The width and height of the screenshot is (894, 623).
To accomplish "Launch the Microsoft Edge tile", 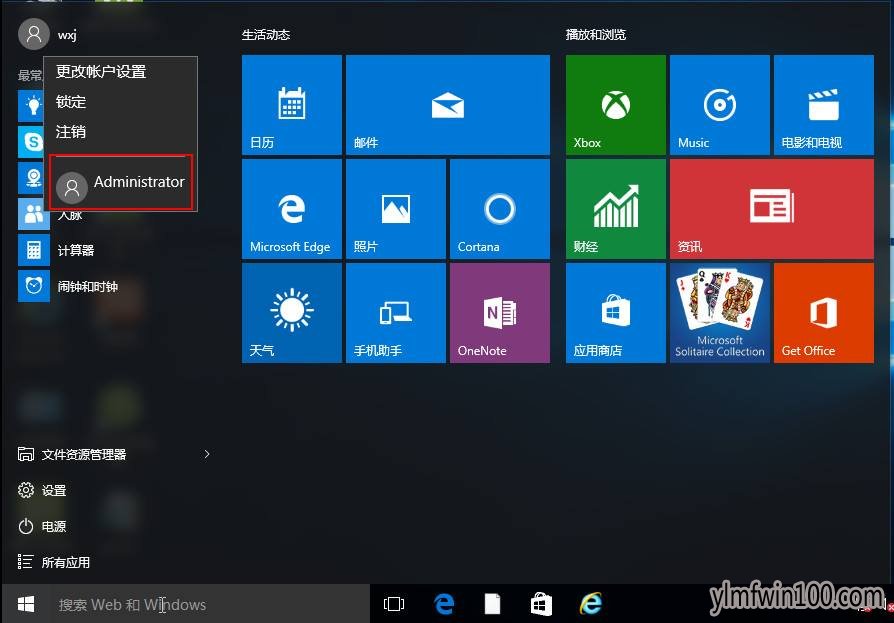I will 291,209.
